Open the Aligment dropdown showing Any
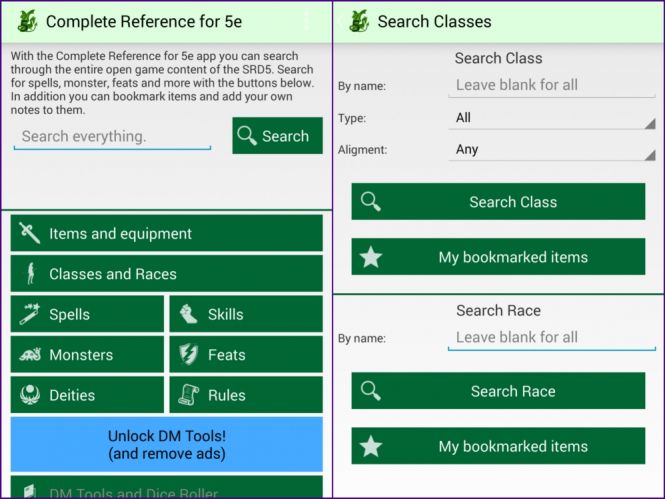 coord(552,150)
